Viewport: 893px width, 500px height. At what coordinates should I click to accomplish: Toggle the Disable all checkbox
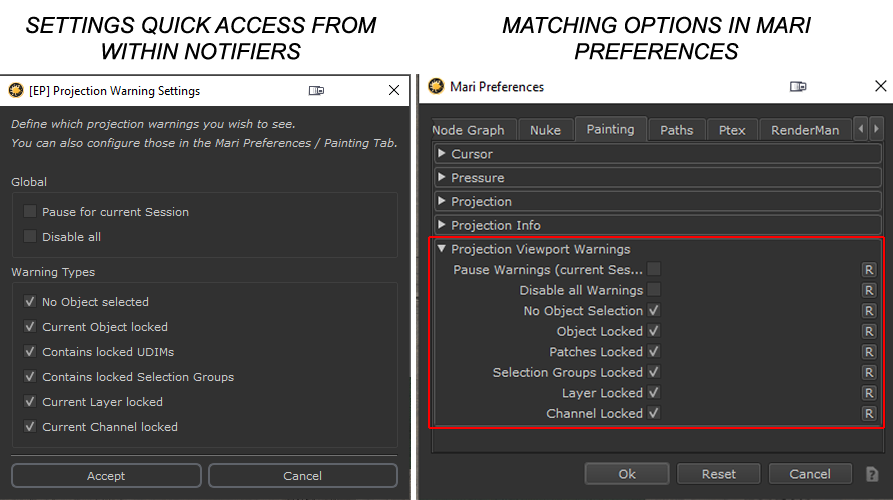tap(30, 237)
